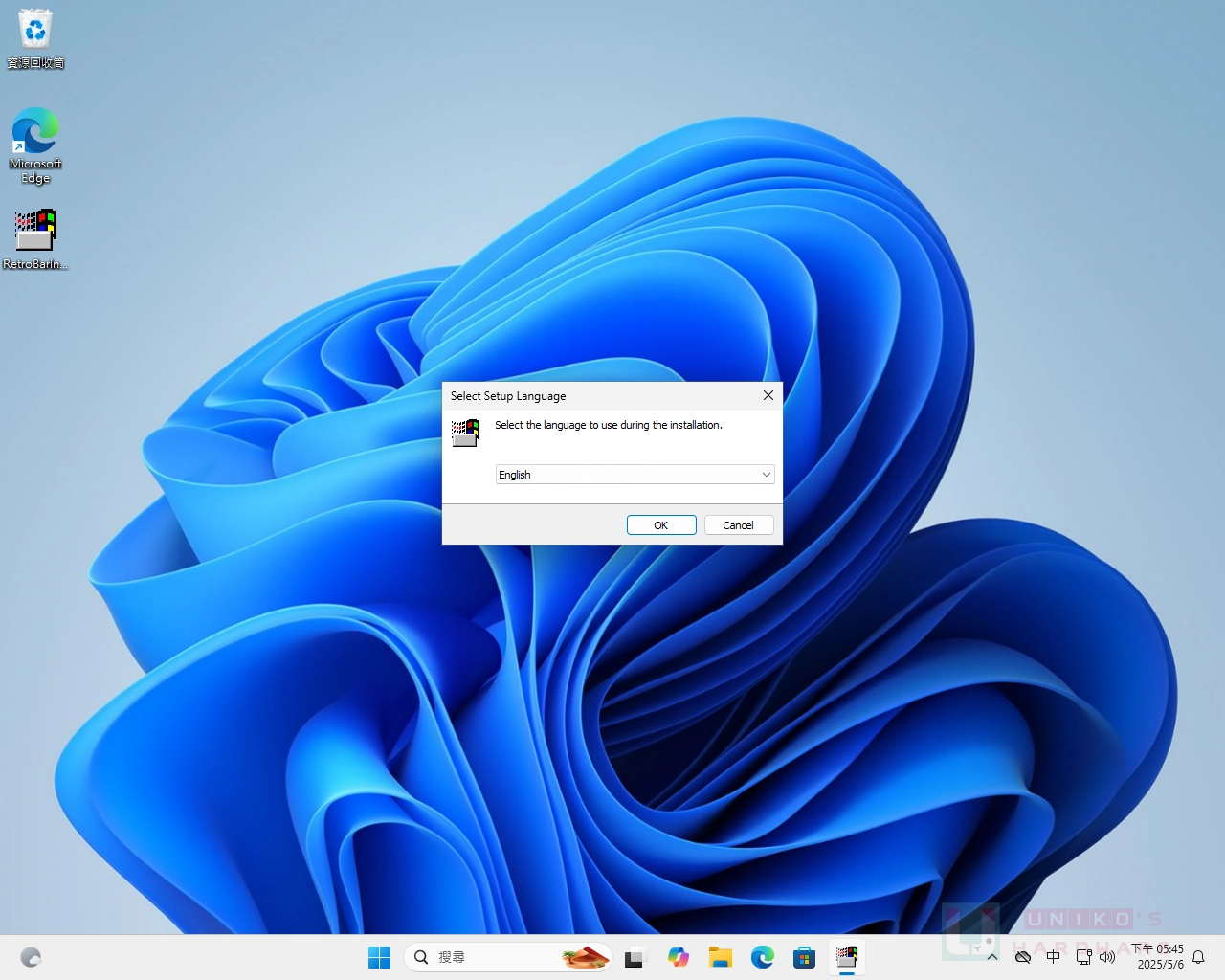The image size is (1225, 980).
Task: Open Microsoft Edge from the taskbar
Action: pos(763,957)
